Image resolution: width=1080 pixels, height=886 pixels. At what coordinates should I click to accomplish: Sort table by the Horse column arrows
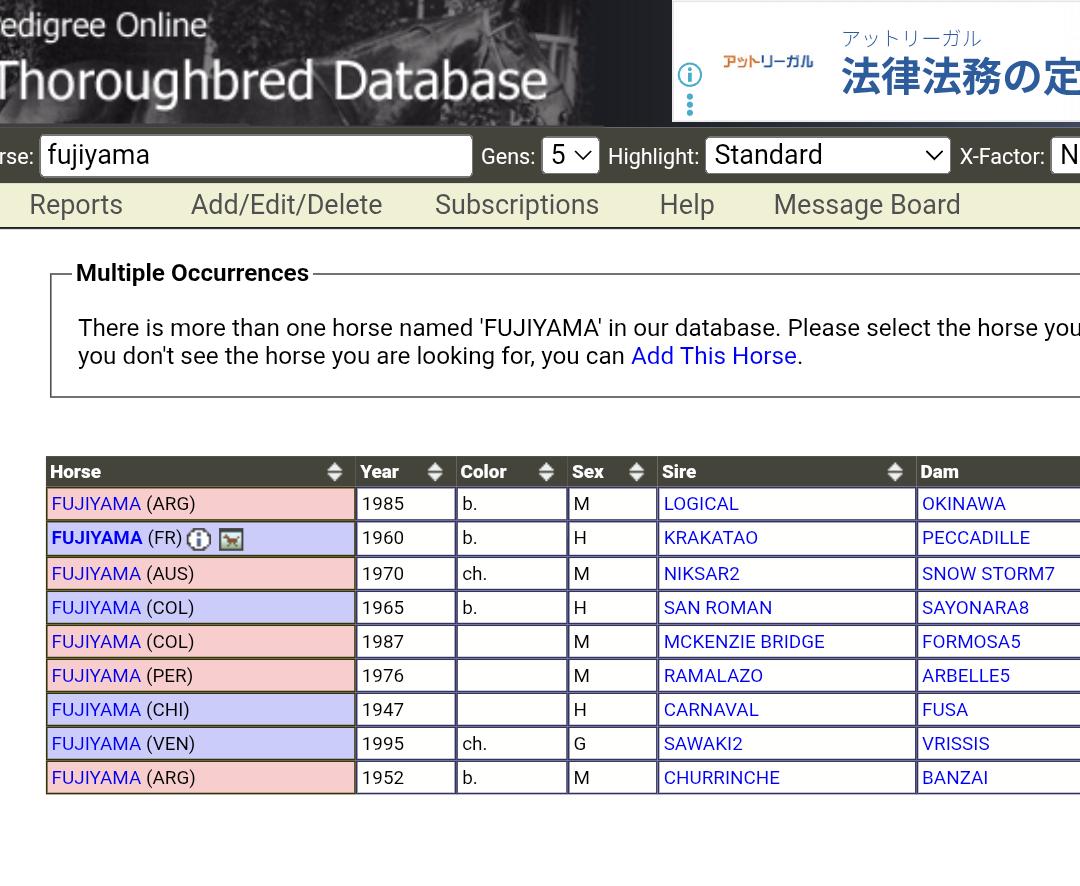pyautogui.click(x=334, y=472)
